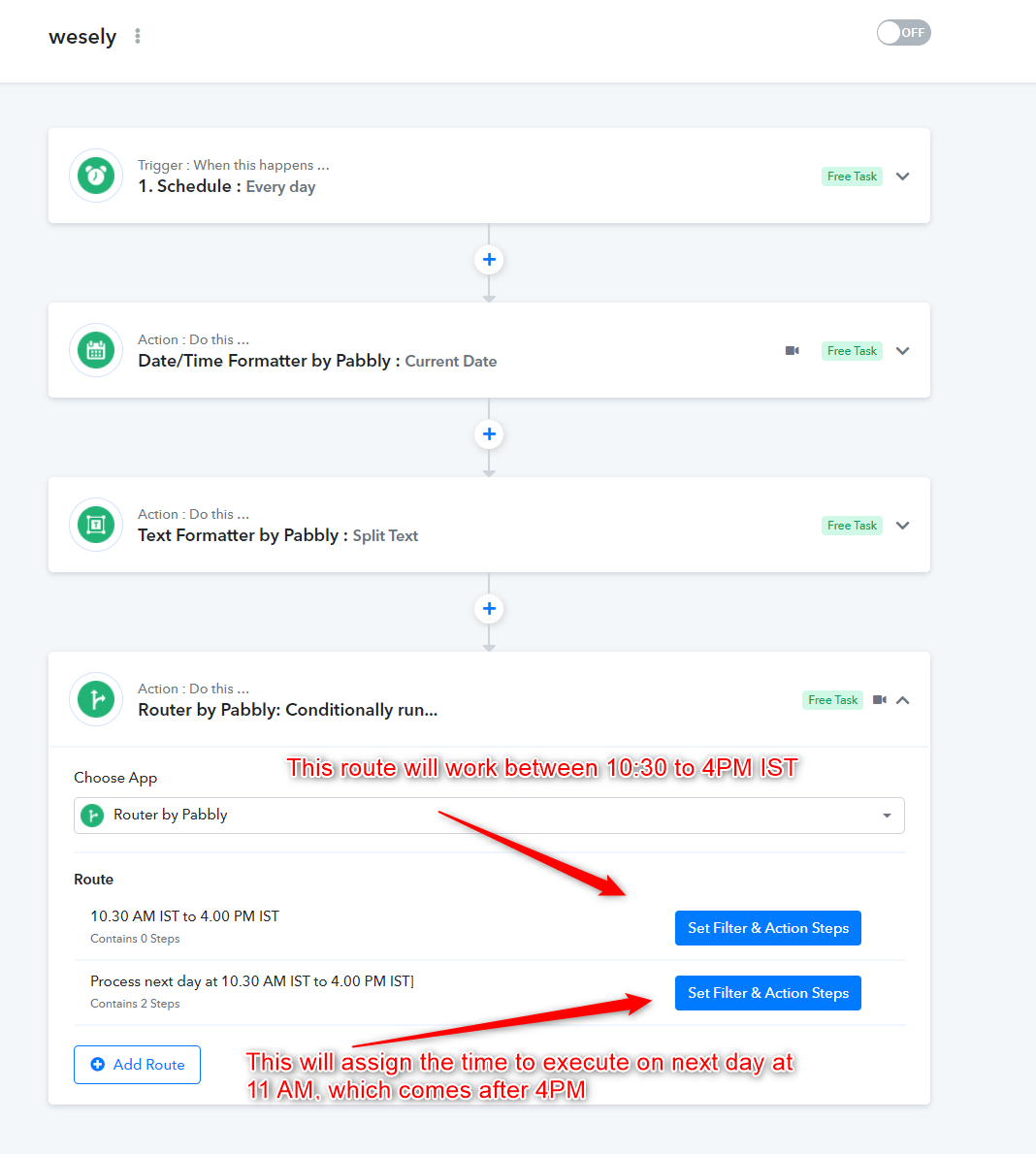Click the Date/Time Formatter calendar icon
The height and width of the screenshot is (1154, 1036).
96,350
